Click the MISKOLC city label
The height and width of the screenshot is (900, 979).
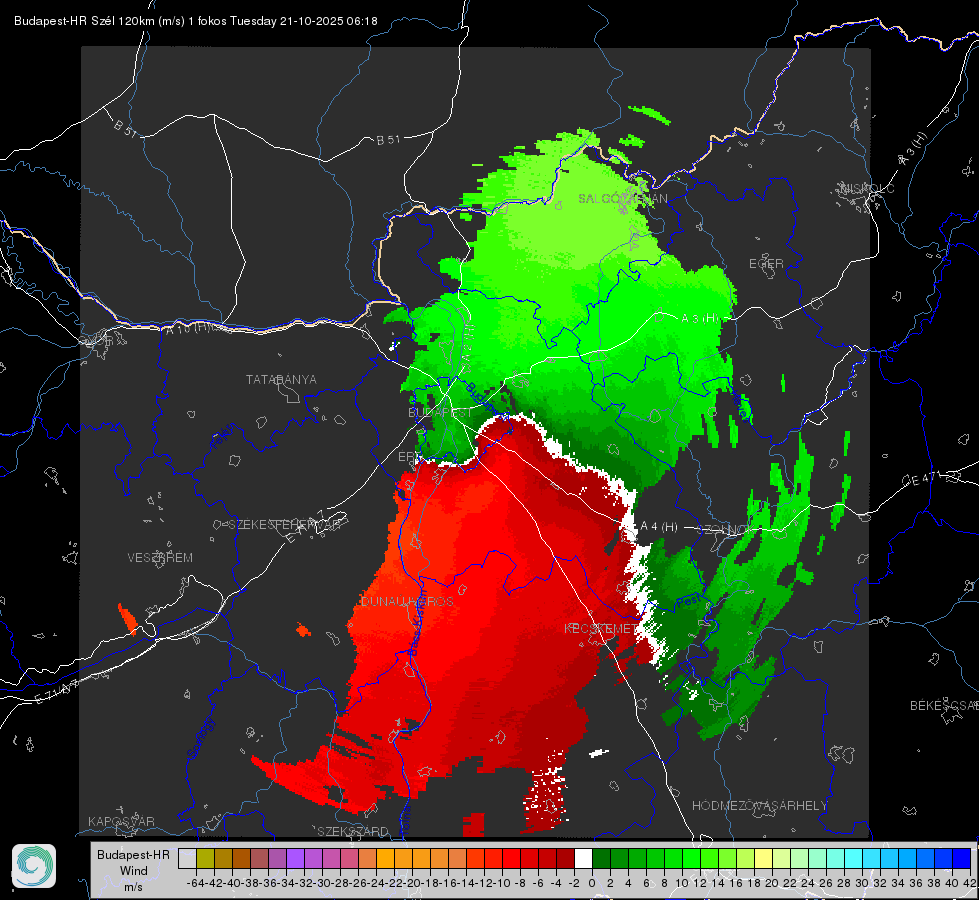coord(867,189)
